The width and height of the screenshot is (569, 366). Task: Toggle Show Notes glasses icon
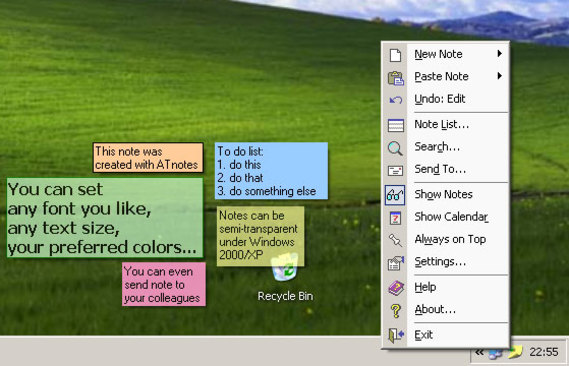395,195
